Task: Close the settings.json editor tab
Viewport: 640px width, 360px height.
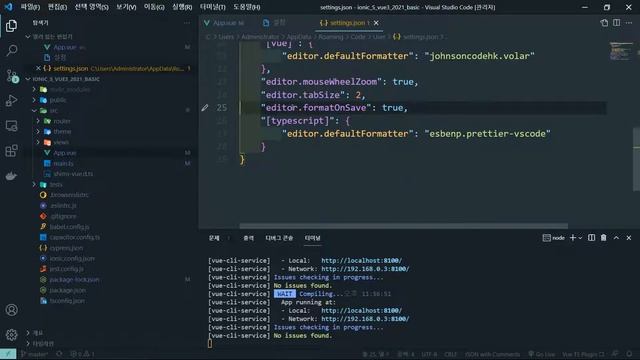Action: tap(376, 23)
